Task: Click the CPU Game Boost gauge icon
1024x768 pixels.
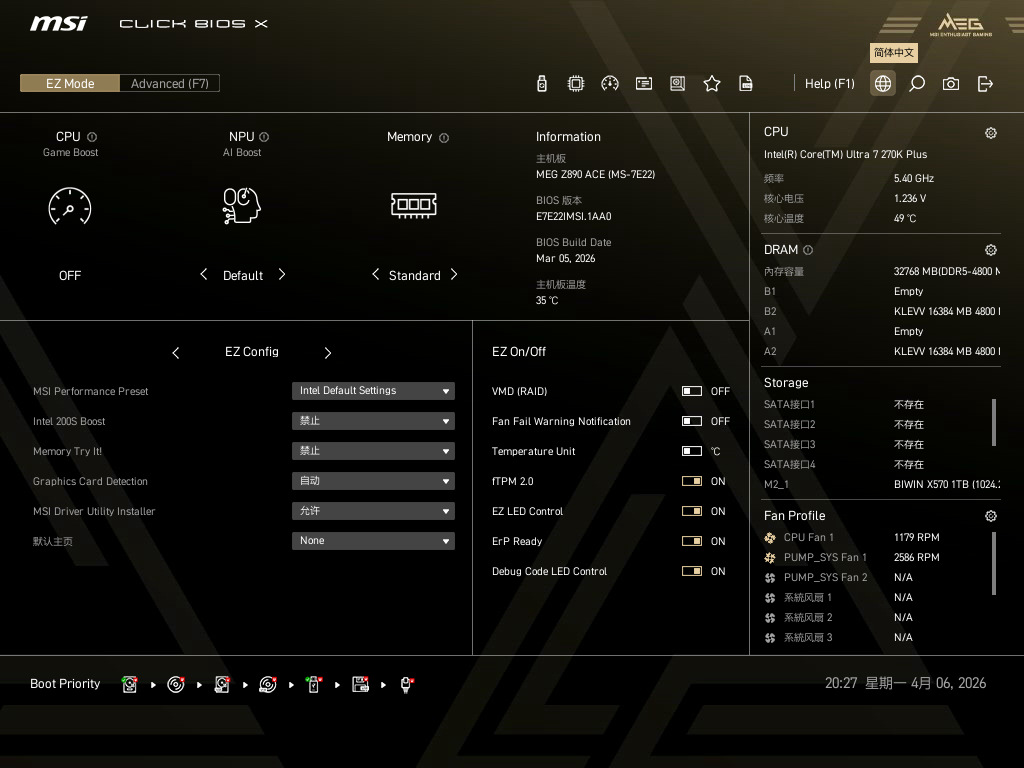Action: pyautogui.click(x=70, y=206)
